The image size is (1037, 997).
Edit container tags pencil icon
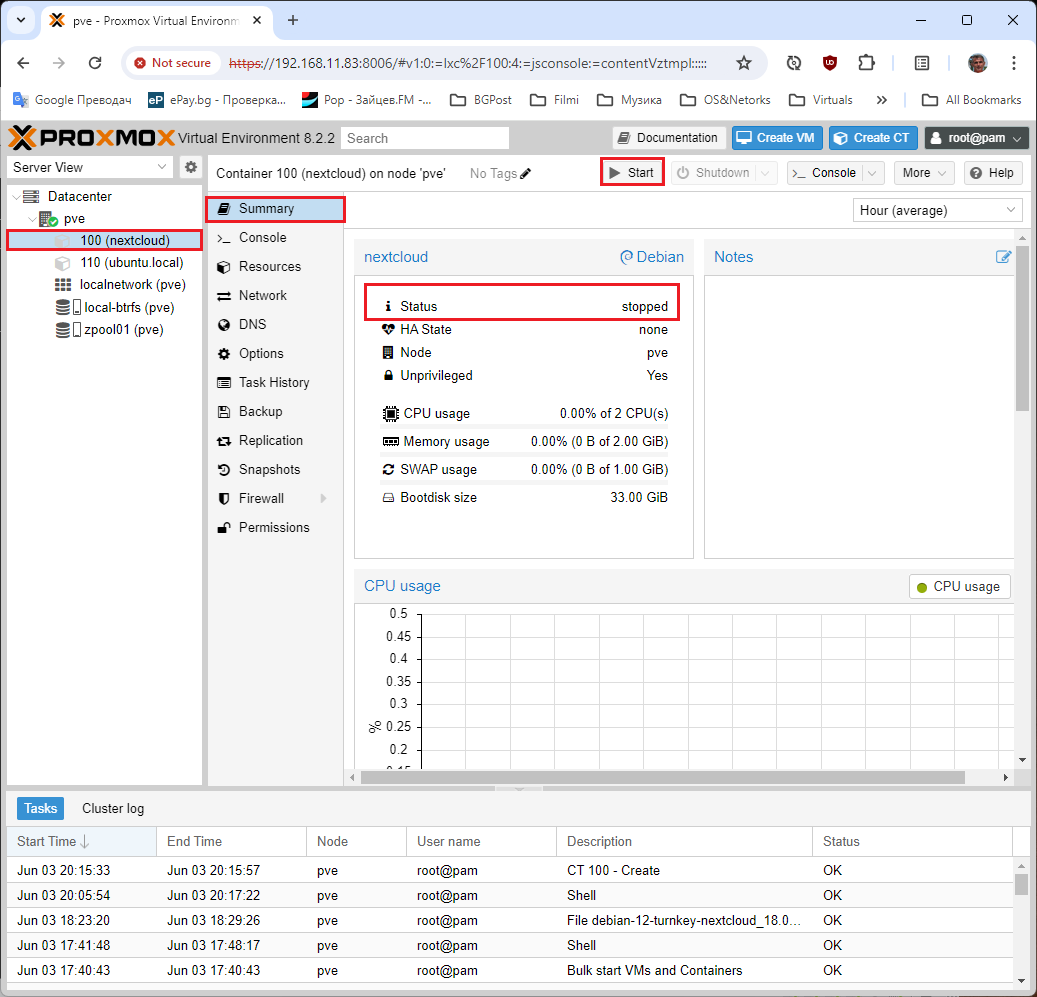coord(526,173)
